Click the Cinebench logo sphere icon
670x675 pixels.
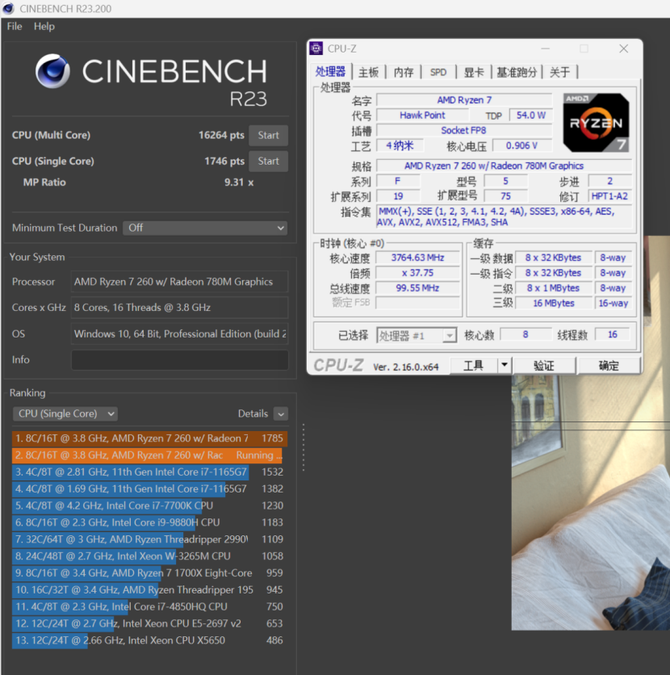click(x=52, y=71)
